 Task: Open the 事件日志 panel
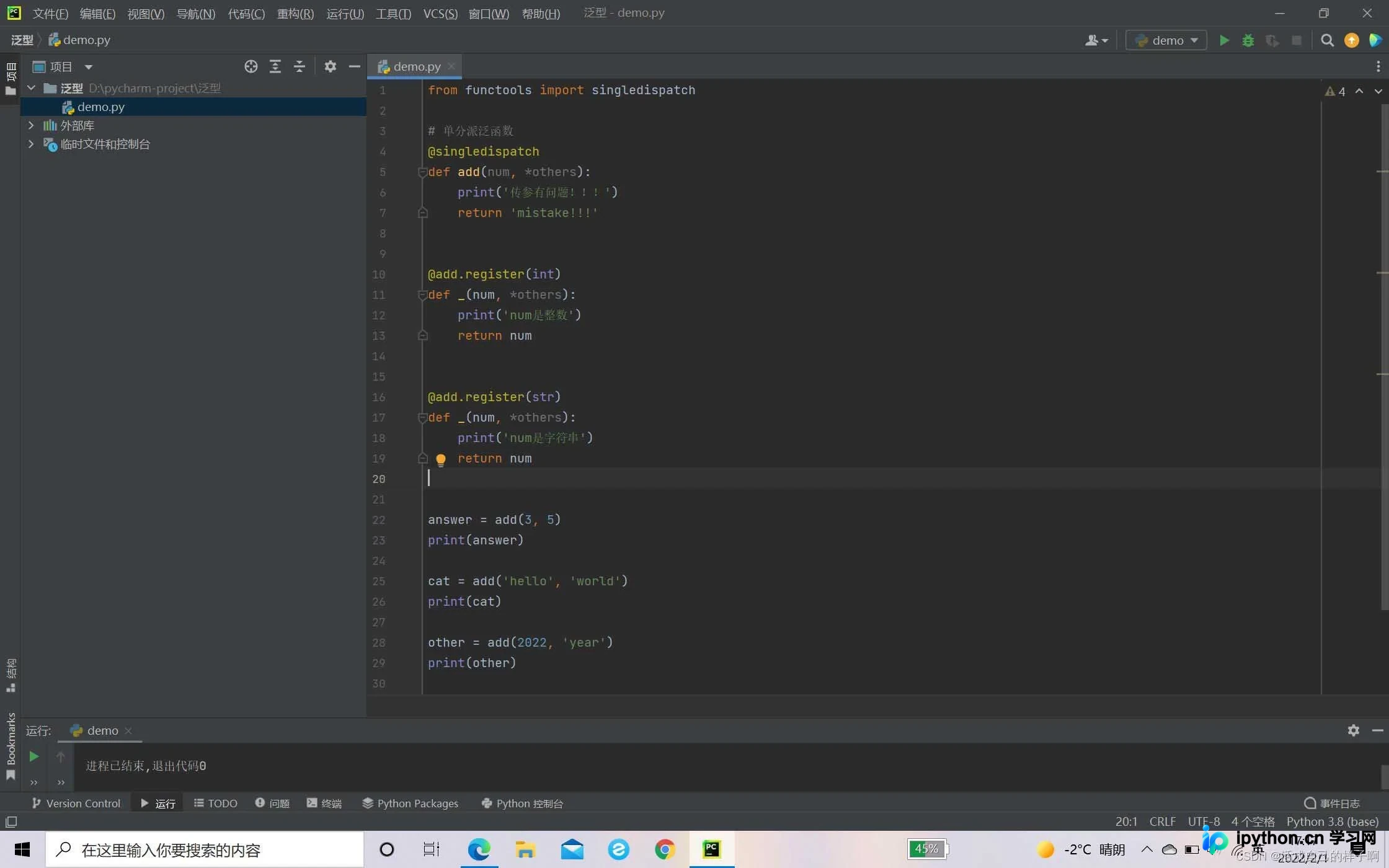1332,804
